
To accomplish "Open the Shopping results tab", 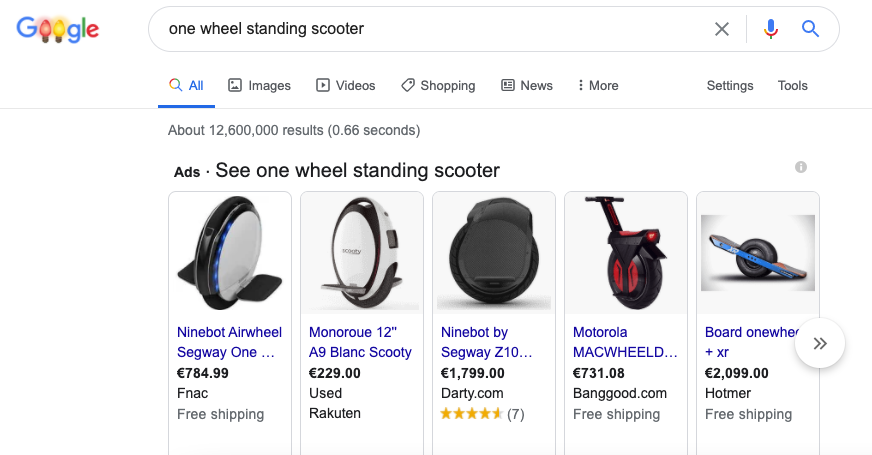I will click(438, 86).
